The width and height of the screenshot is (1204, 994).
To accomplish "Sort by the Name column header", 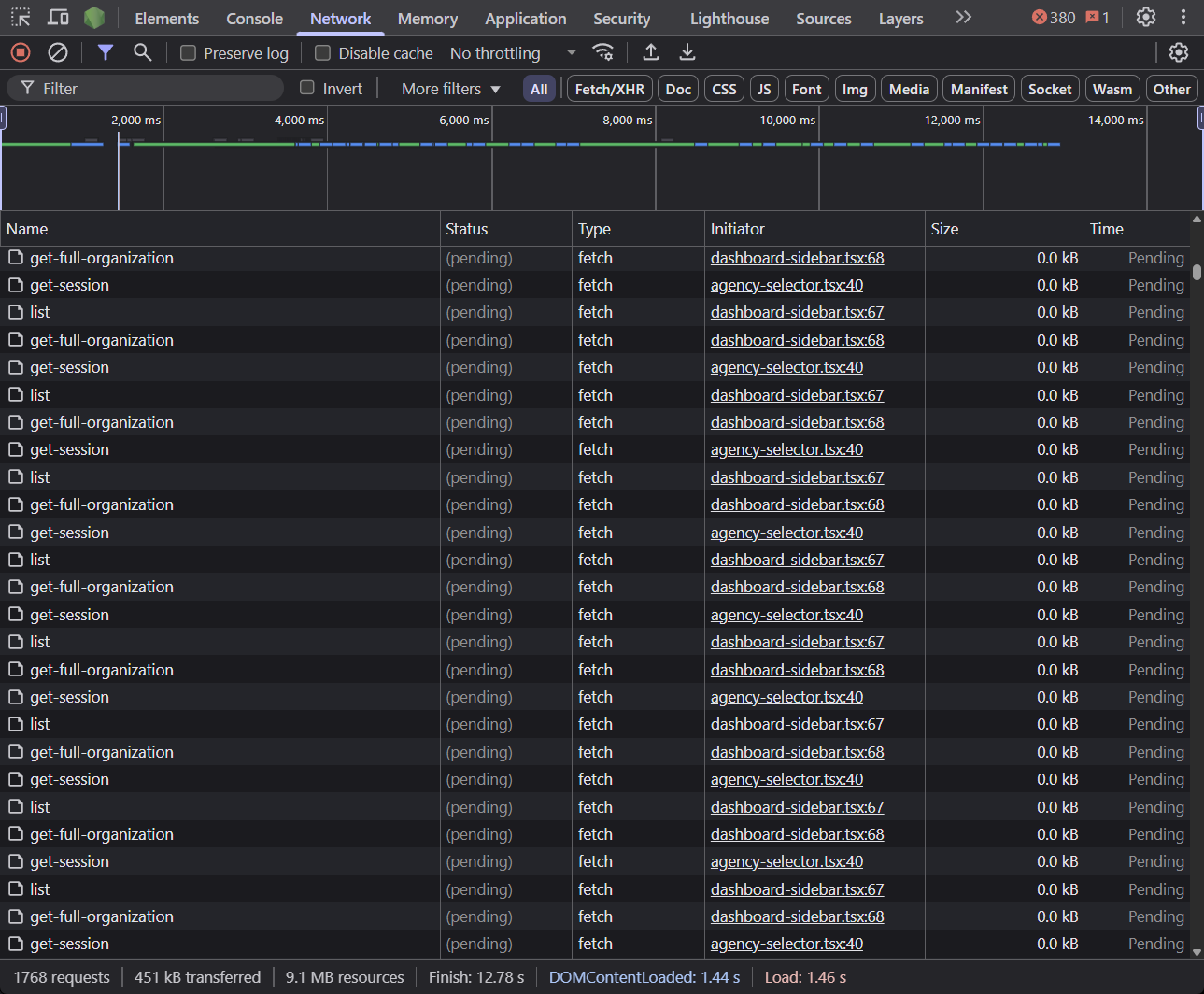I will coord(220,229).
